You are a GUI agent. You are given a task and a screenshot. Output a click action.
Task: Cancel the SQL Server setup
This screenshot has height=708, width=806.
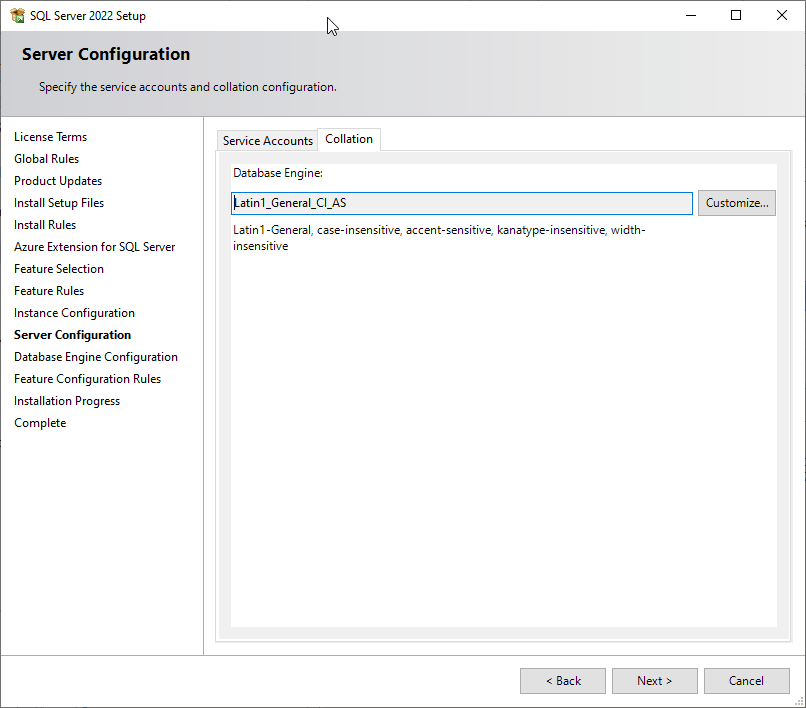746,681
